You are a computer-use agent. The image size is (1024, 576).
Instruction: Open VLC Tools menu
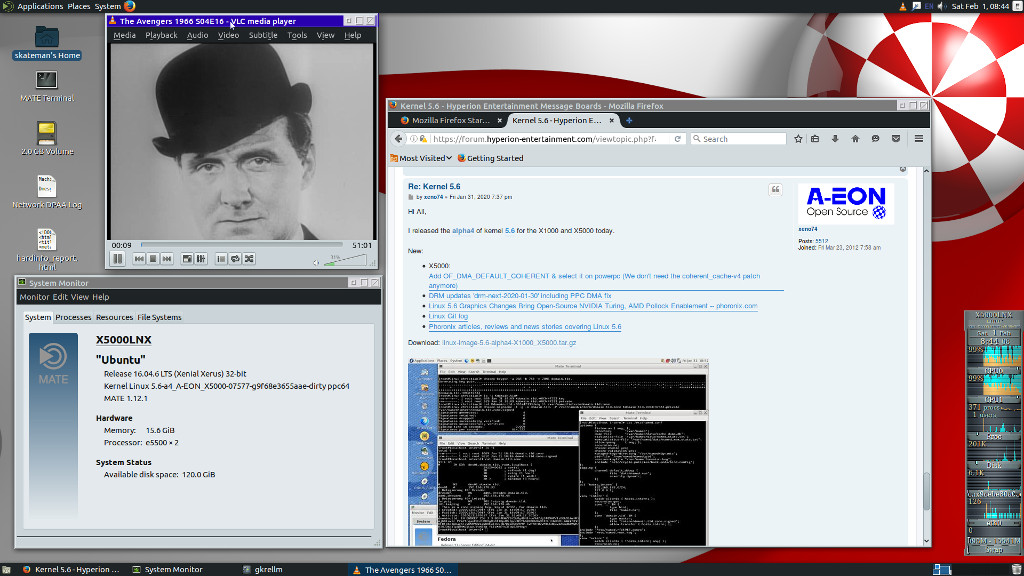click(297, 35)
